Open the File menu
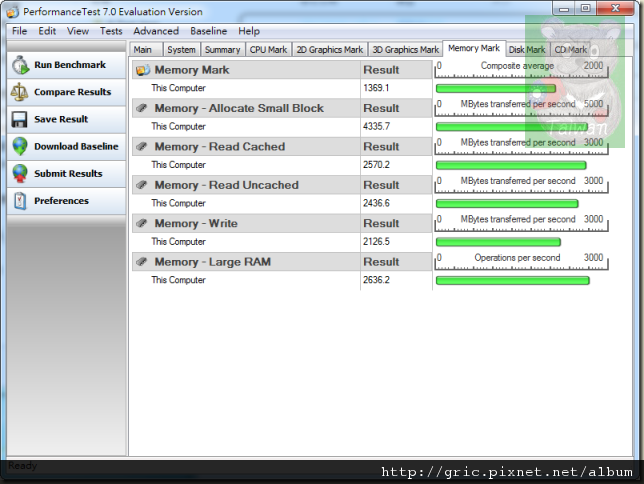This screenshot has width=644, height=484. click(19, 31)
